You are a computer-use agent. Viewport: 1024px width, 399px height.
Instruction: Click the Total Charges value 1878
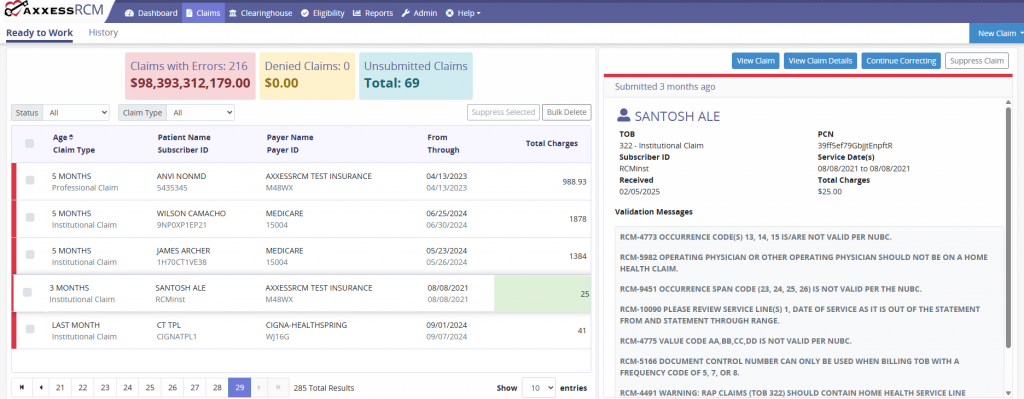tap(578, 219)
